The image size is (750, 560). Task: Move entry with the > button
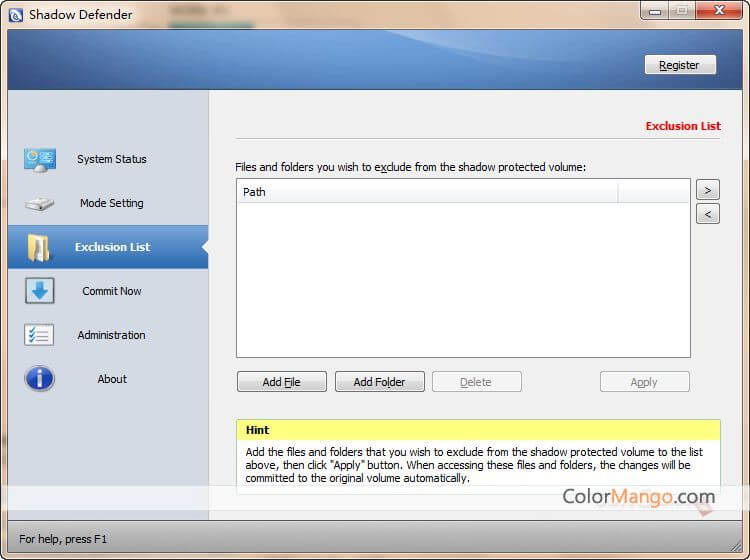pos(707,190)
